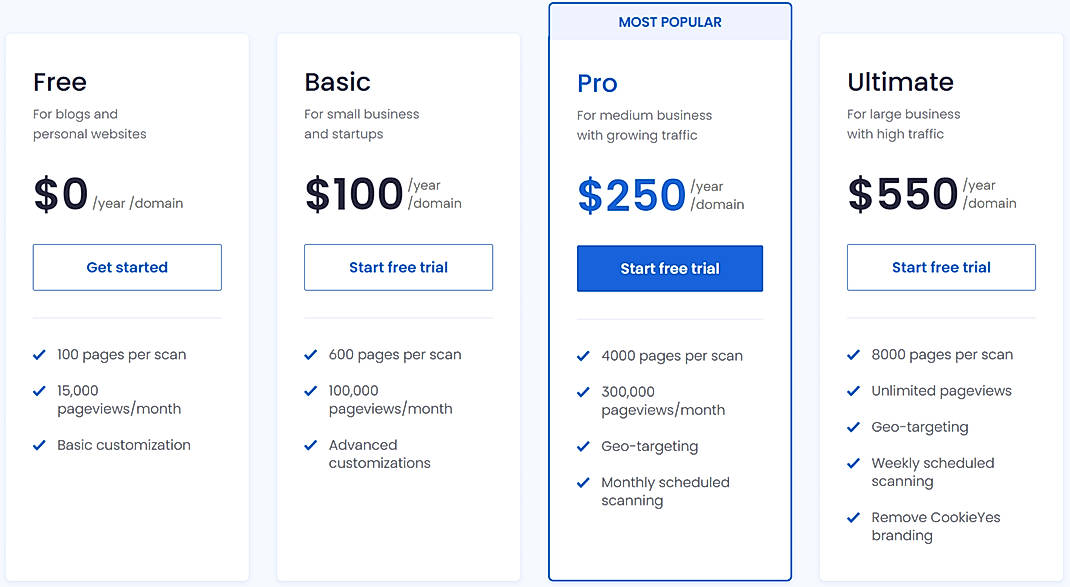Select the Pro plan heading
The height and width of the screenshot is (587, 1070).
(x=597, y=84)
